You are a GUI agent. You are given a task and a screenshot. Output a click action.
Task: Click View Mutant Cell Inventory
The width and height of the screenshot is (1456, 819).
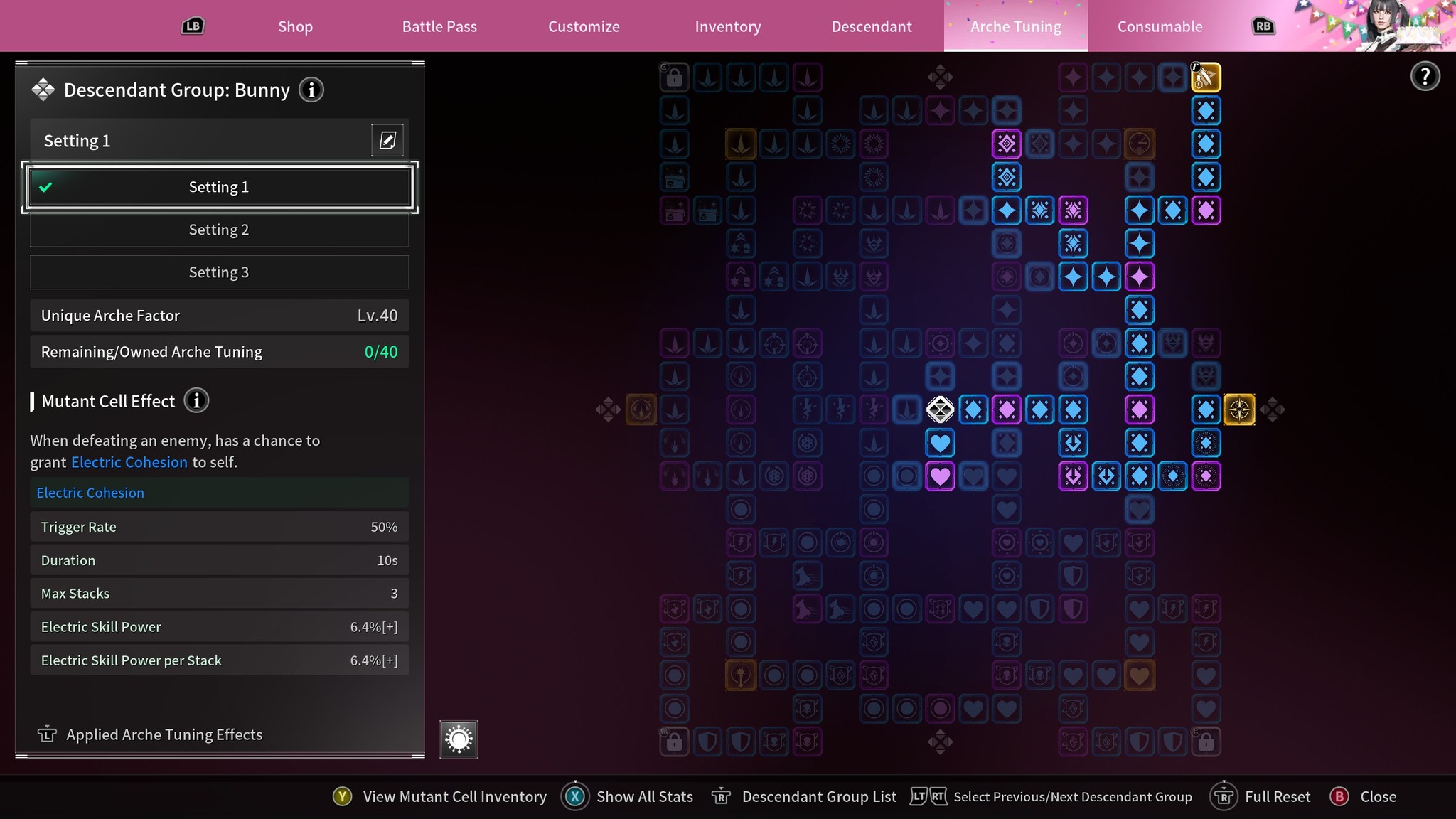click(x=440, y=797)
